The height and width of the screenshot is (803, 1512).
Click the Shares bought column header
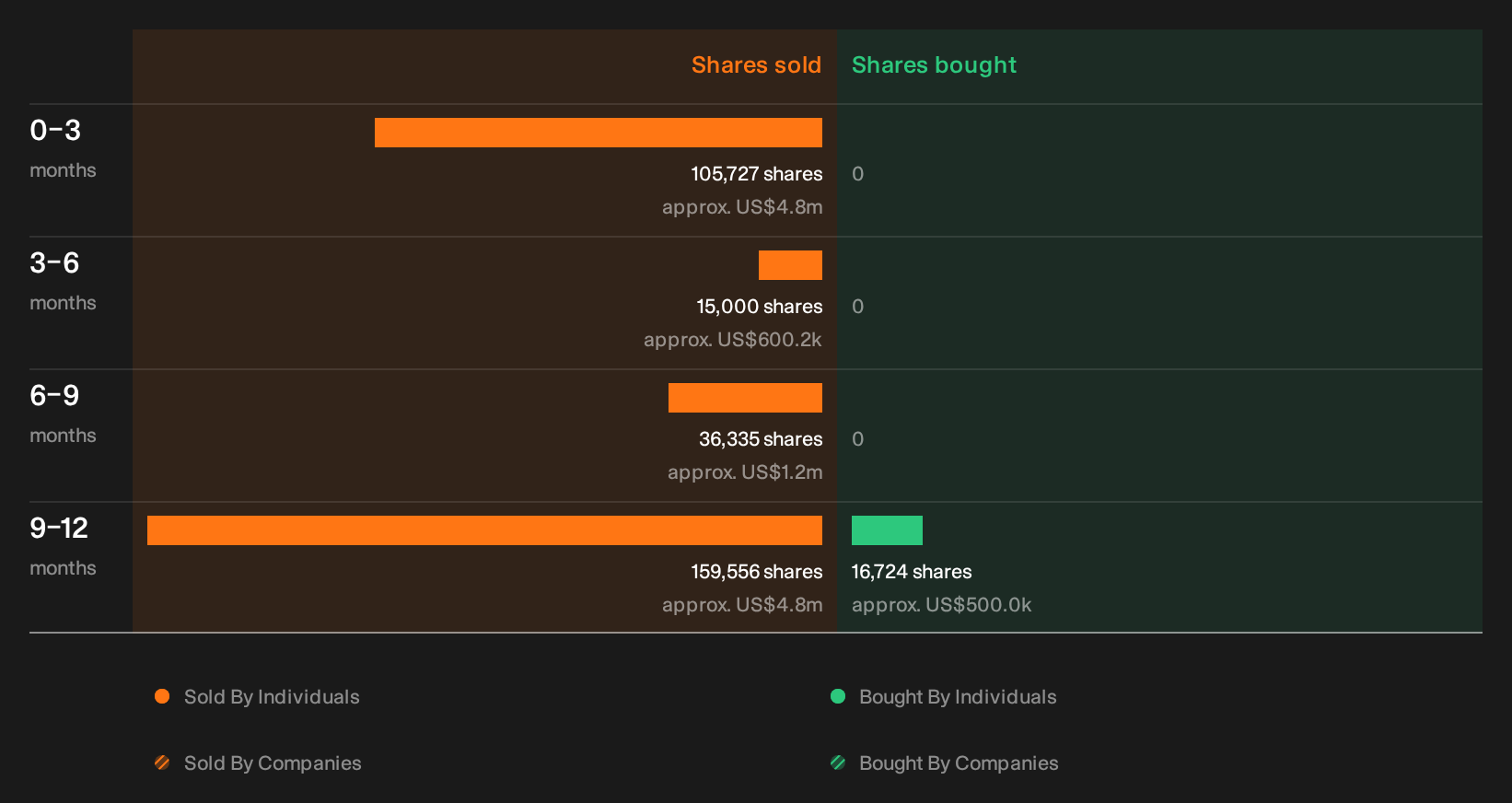click(x=934, y=65)
